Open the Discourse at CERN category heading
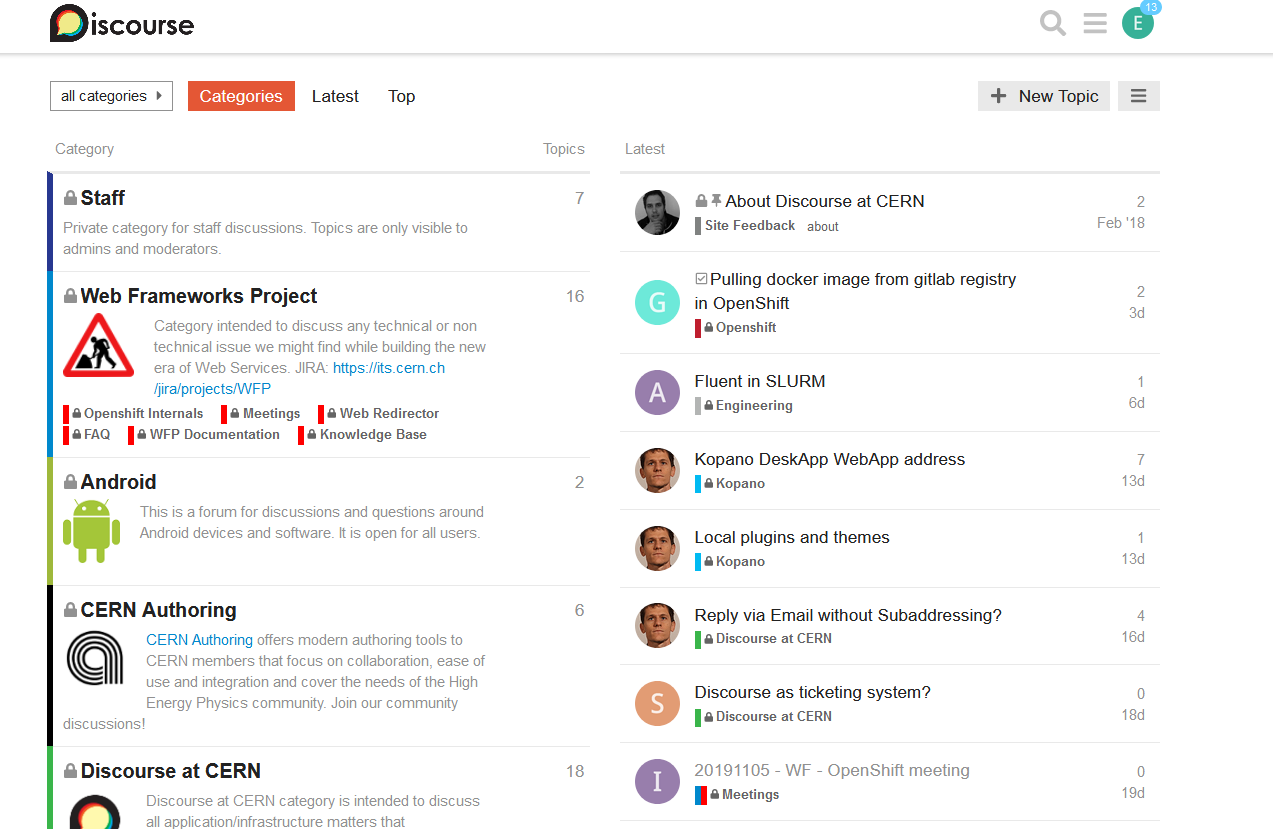Image resolution: width=1273 pixels, height=829 pixels. pos(170,771)
